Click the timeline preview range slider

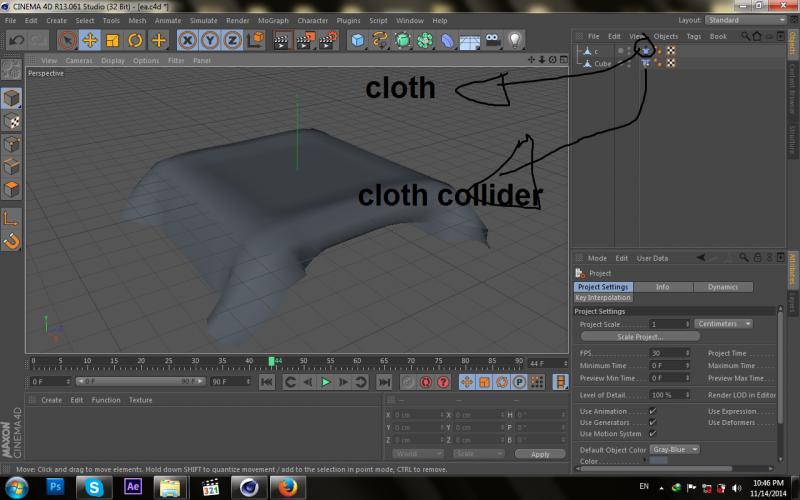click(x=141, y=381)
